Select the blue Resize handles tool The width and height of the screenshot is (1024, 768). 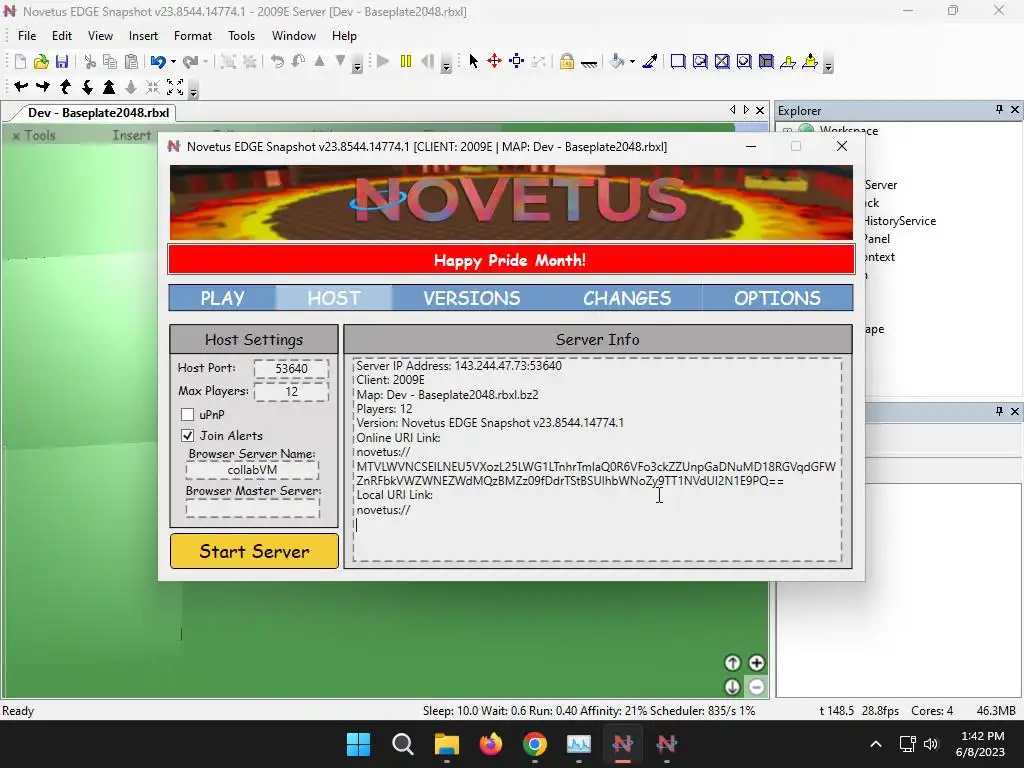(x=517, y=61)
